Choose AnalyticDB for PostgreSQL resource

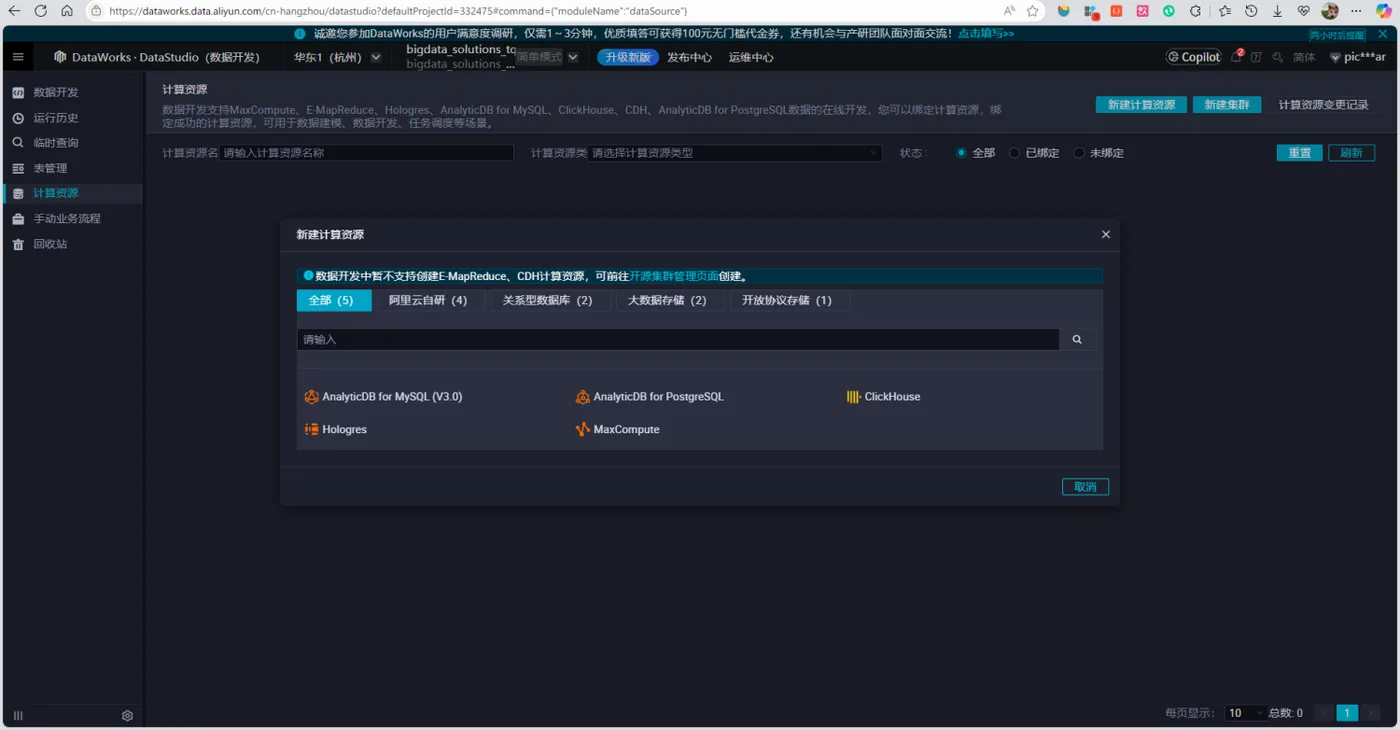point(650,397)
